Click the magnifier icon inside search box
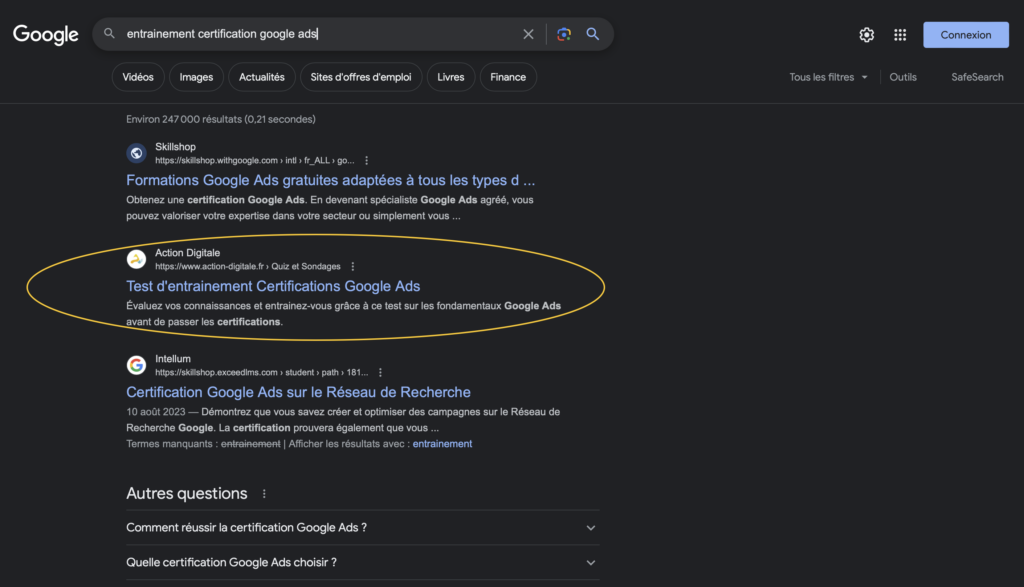This screenshot has width=1024, height=587. pyautogui.click(x=109, y=33)
